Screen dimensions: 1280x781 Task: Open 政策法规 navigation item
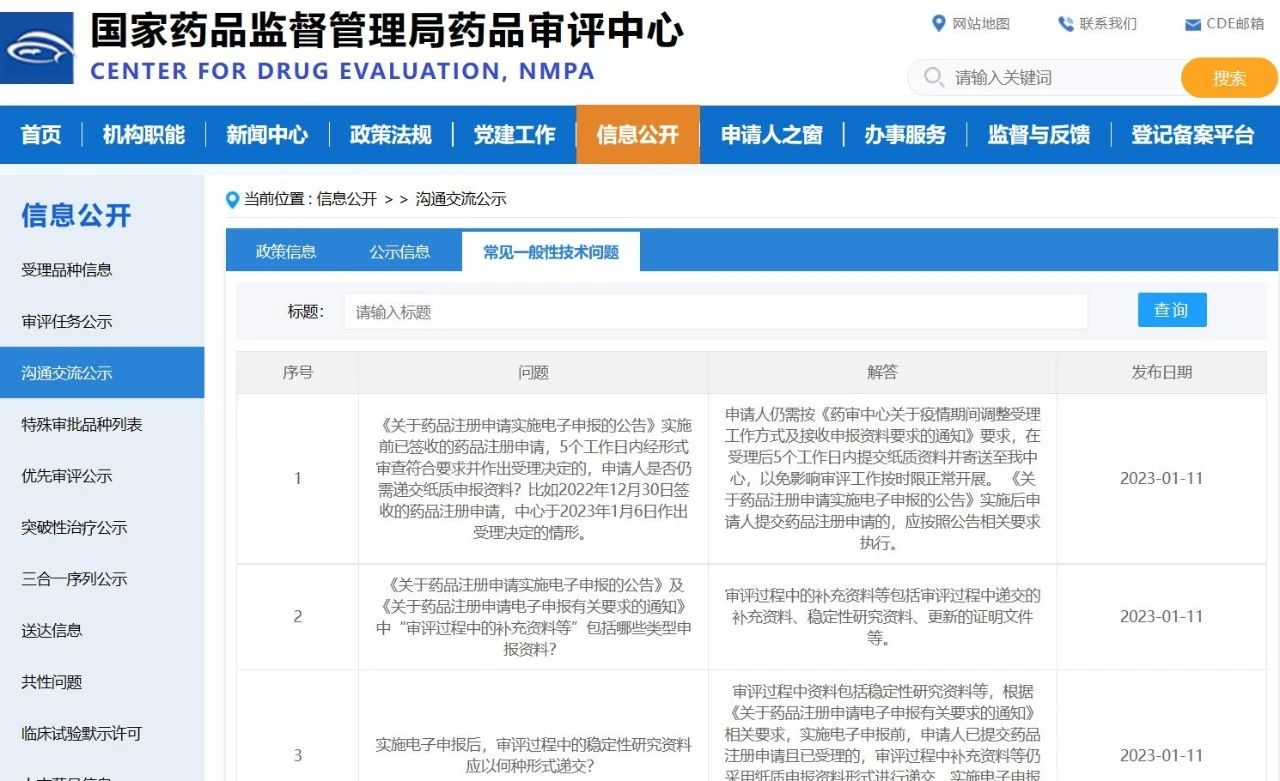tap(391, 135)
